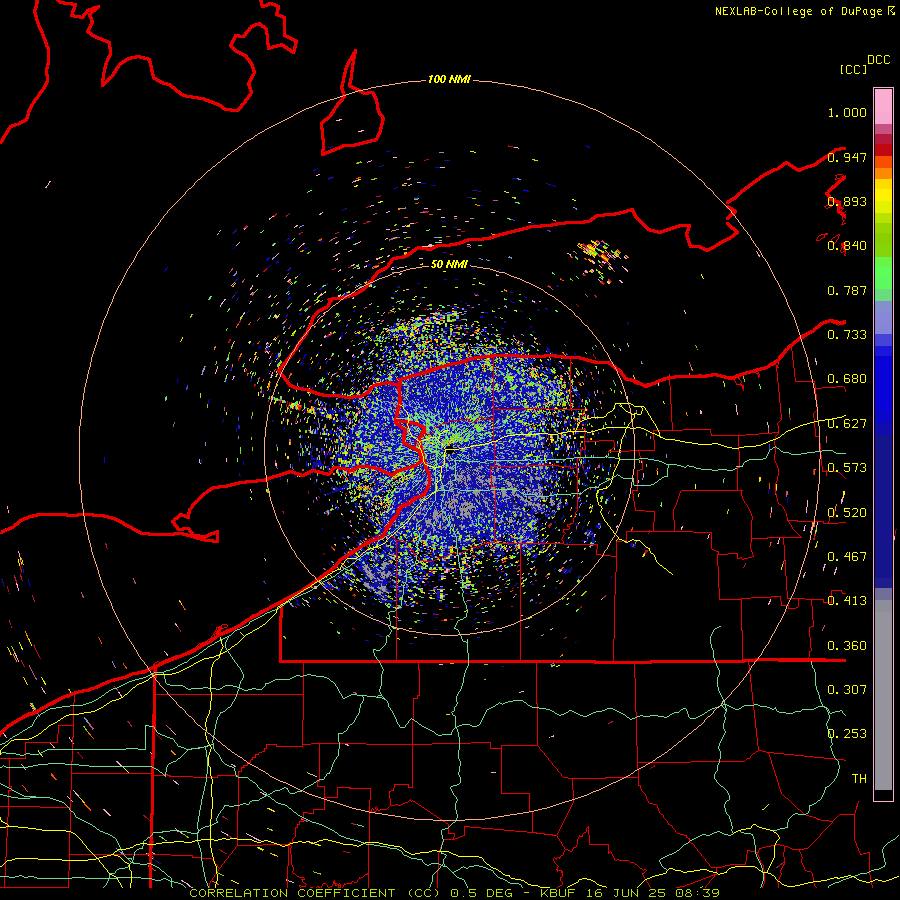Select the 50 NMI range ring label

[449, 264]
